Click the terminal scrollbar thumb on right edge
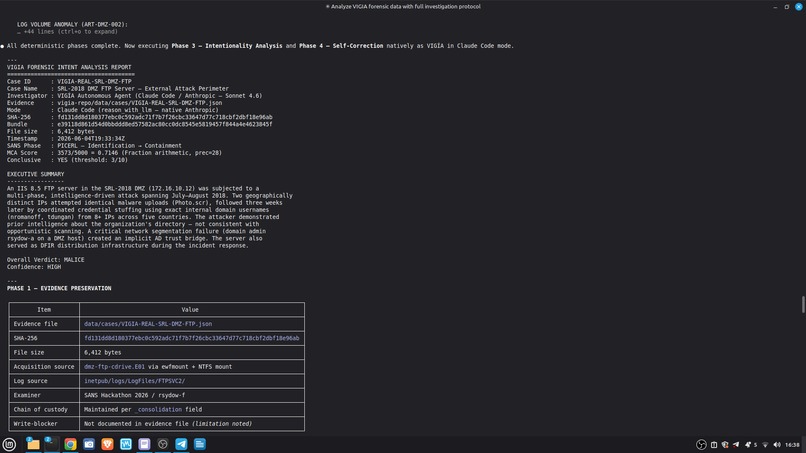This screenshot has height=453, width=806. (803, 304)
